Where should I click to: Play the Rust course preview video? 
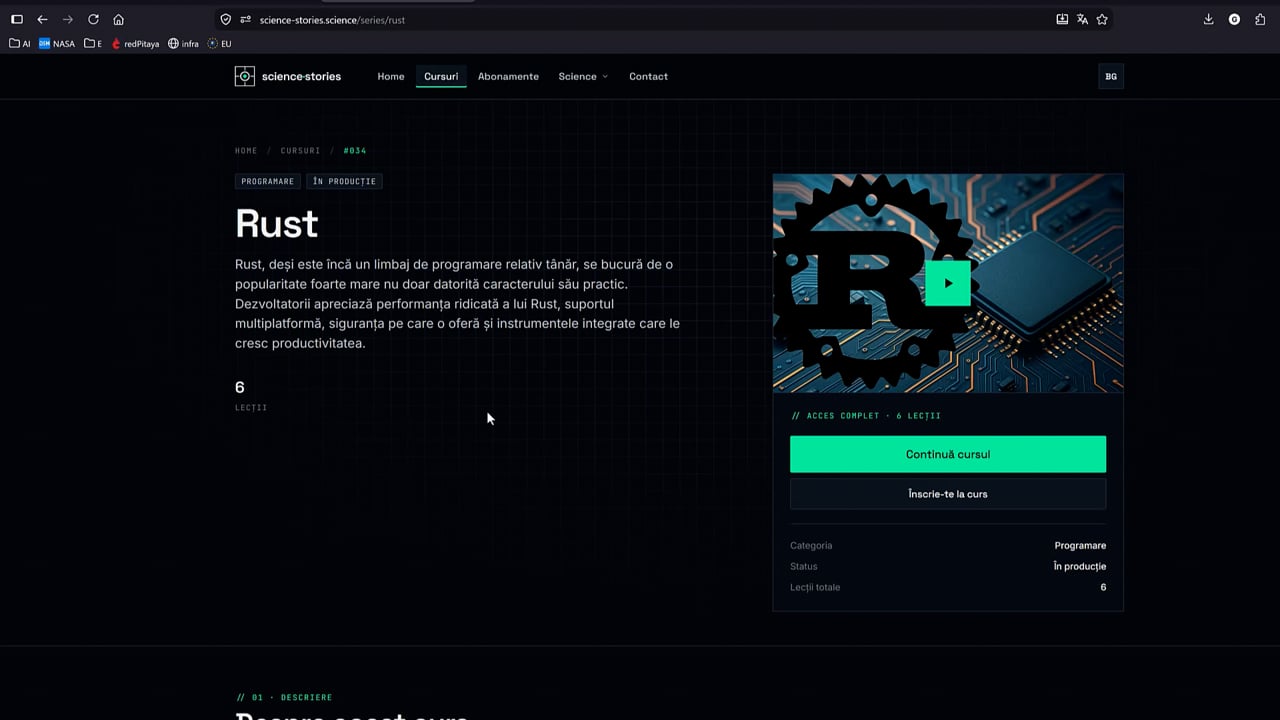click(x=948, y=283)
